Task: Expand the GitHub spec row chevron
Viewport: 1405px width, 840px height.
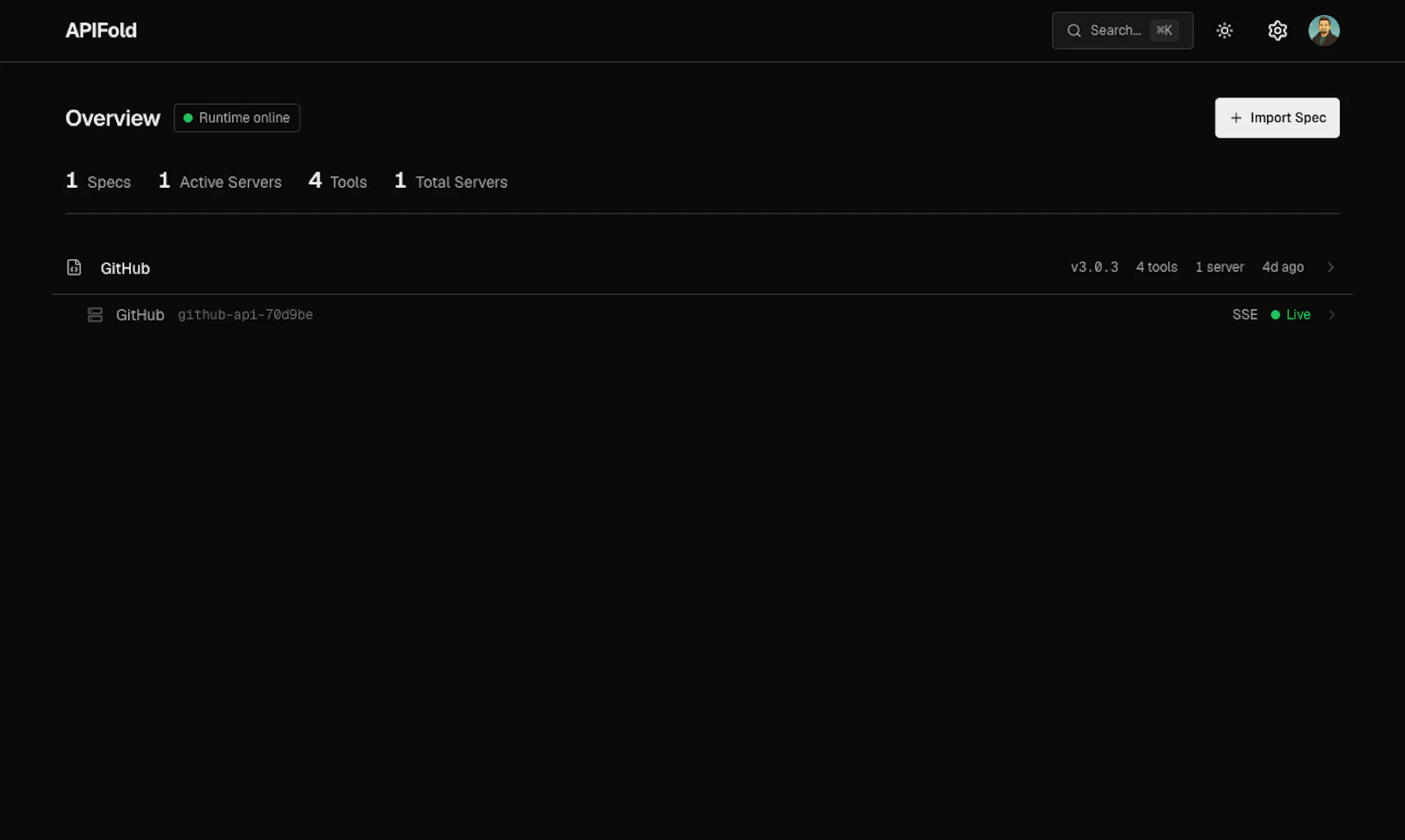Action: click(1330, 268)
